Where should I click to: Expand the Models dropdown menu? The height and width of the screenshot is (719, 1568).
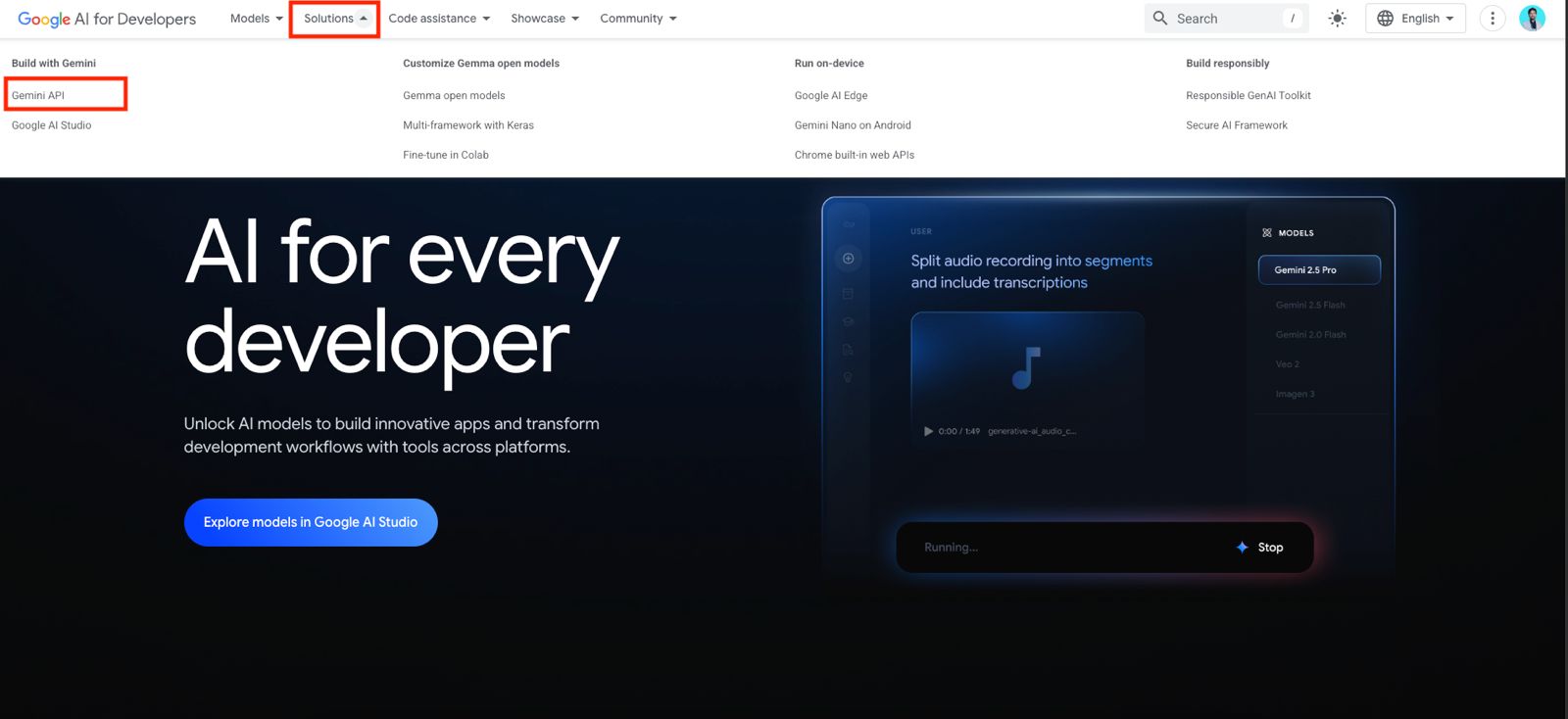(257, 19)
